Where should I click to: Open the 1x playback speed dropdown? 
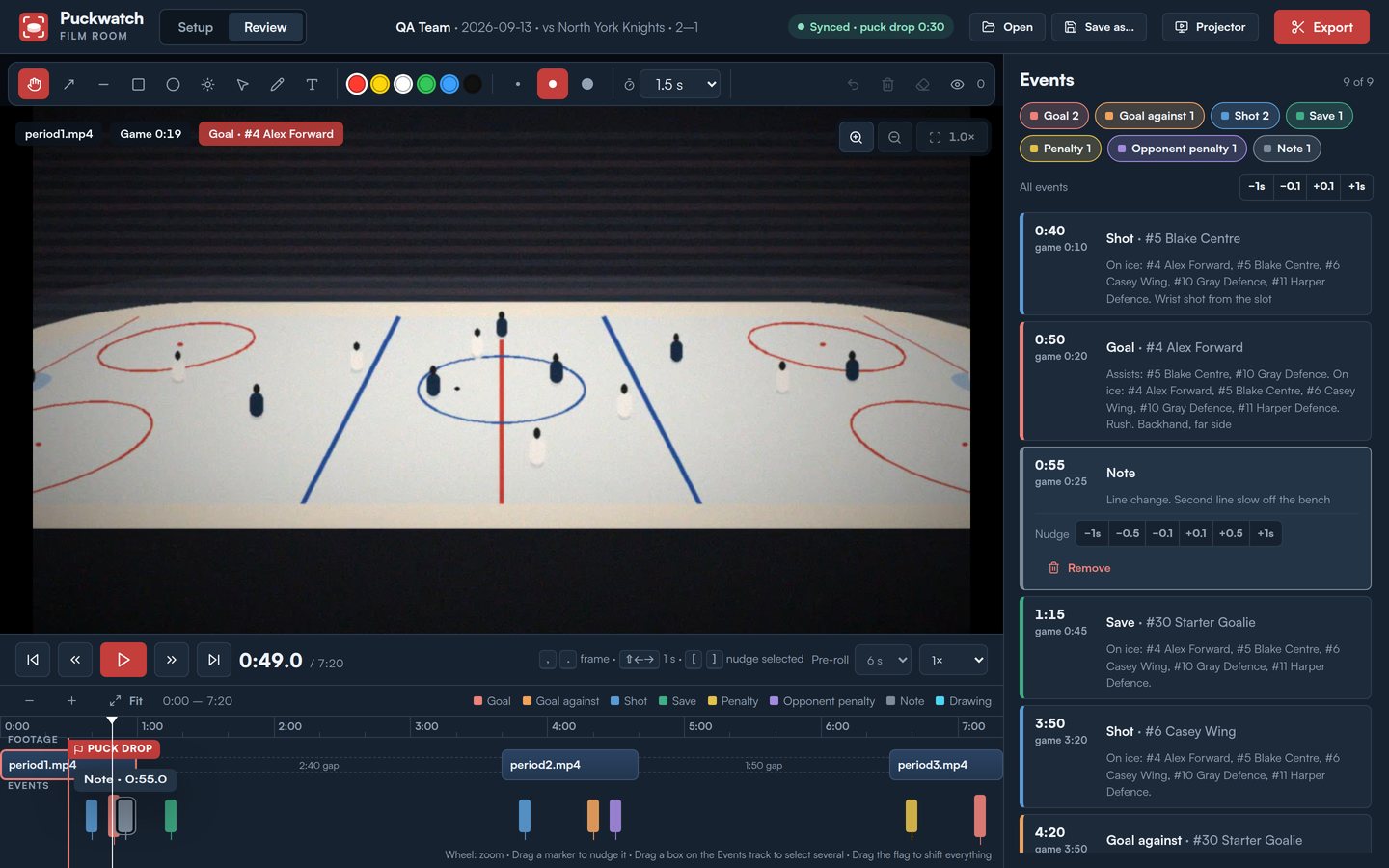point(953,660)
